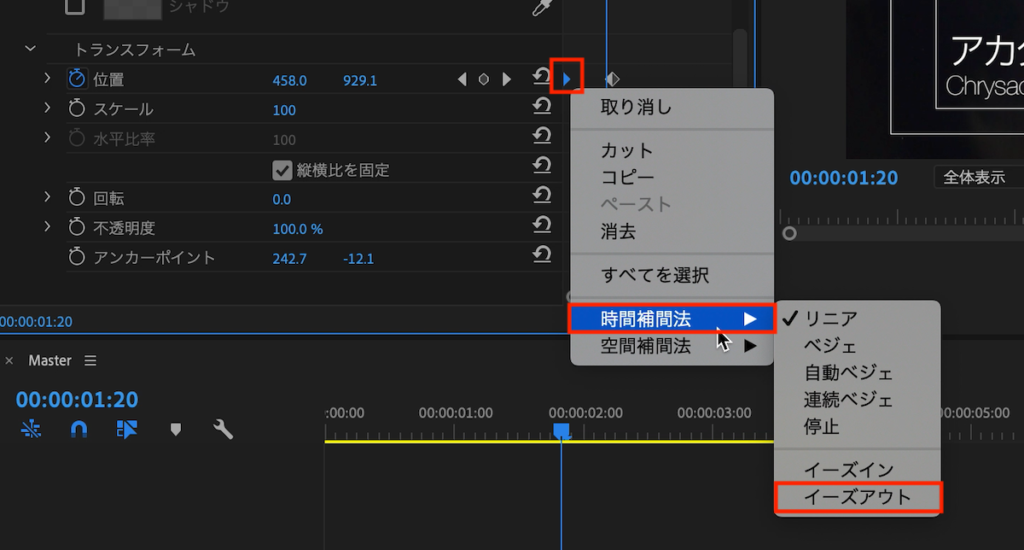The image size is (1024, 550).
Task: Reset the 縦横比を固定 row parameter
Action: click(541, 166)
